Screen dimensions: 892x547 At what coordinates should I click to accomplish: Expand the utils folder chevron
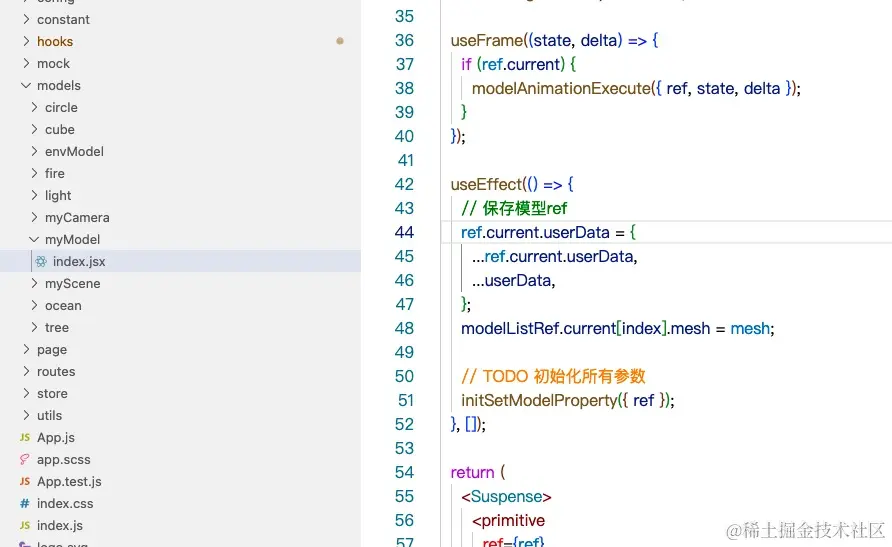click(26, 415)
